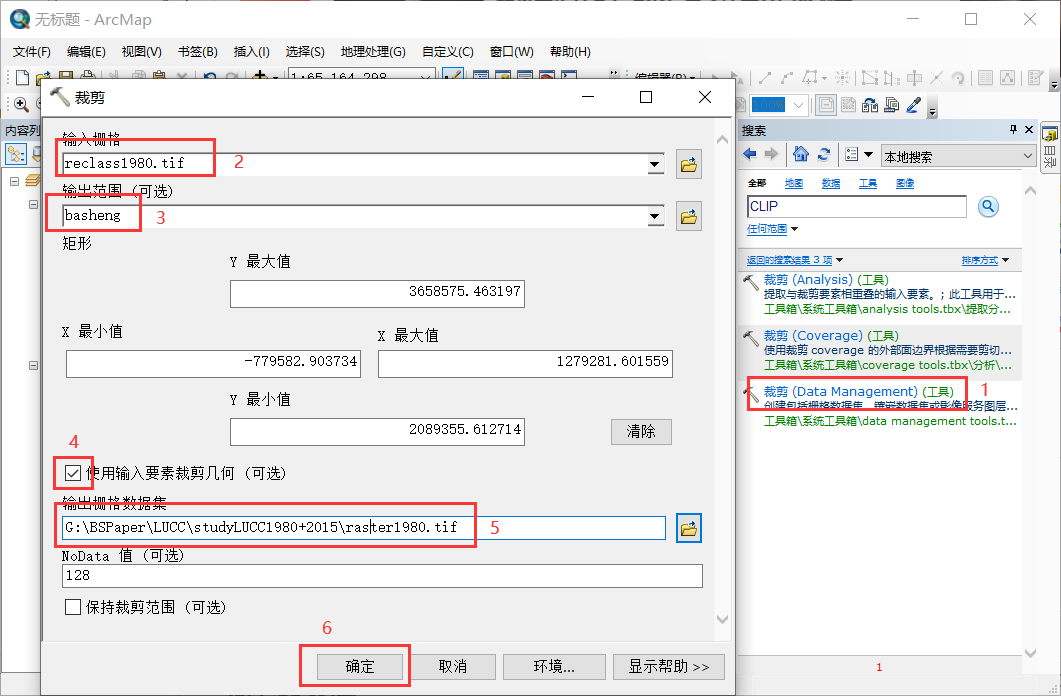The width and height of the screenshot is (1061, 696).
Task: Switch to 图像 search filter tab
Action: [x=905, y=183]
